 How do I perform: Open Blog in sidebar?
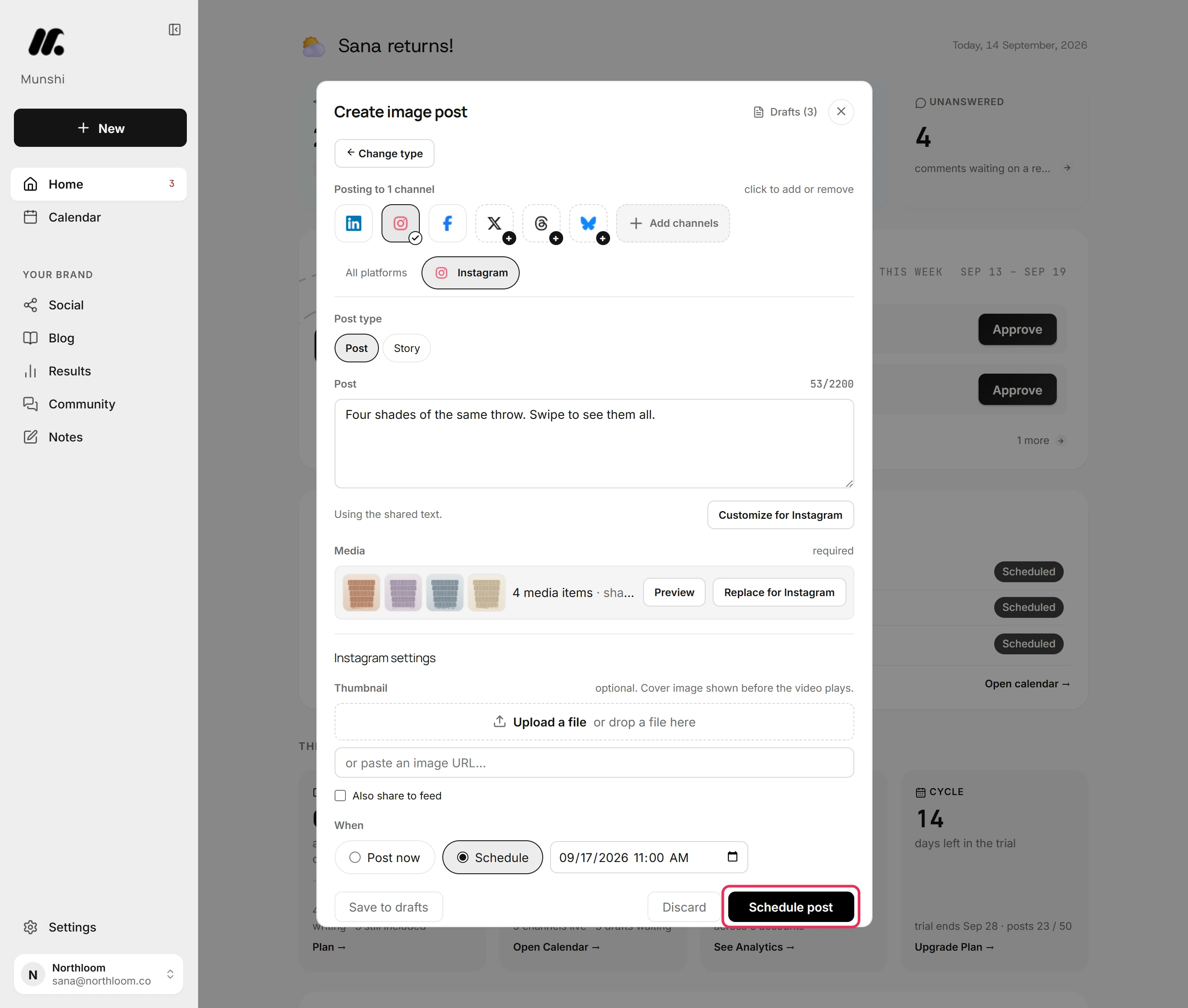click(99, 338)
